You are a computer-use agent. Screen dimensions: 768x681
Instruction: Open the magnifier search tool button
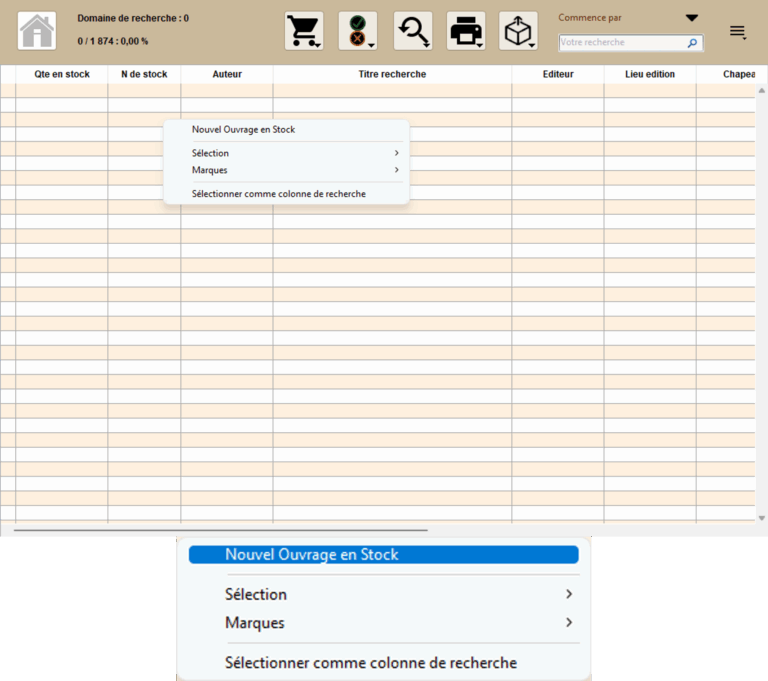[412, 31]
